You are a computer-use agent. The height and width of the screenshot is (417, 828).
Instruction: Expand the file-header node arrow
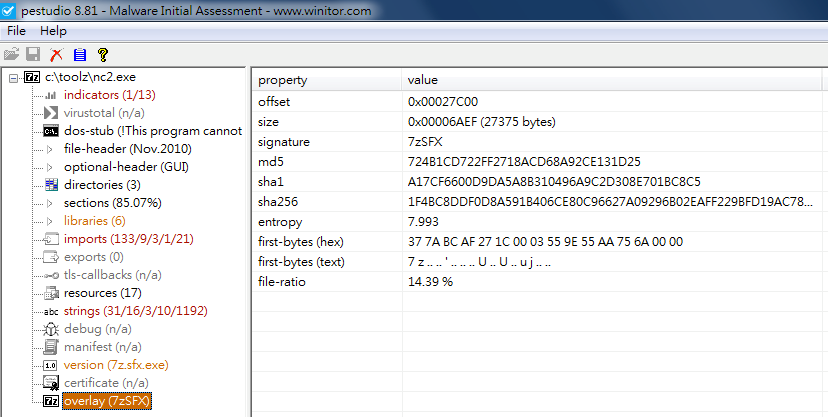tap(50, 149)
